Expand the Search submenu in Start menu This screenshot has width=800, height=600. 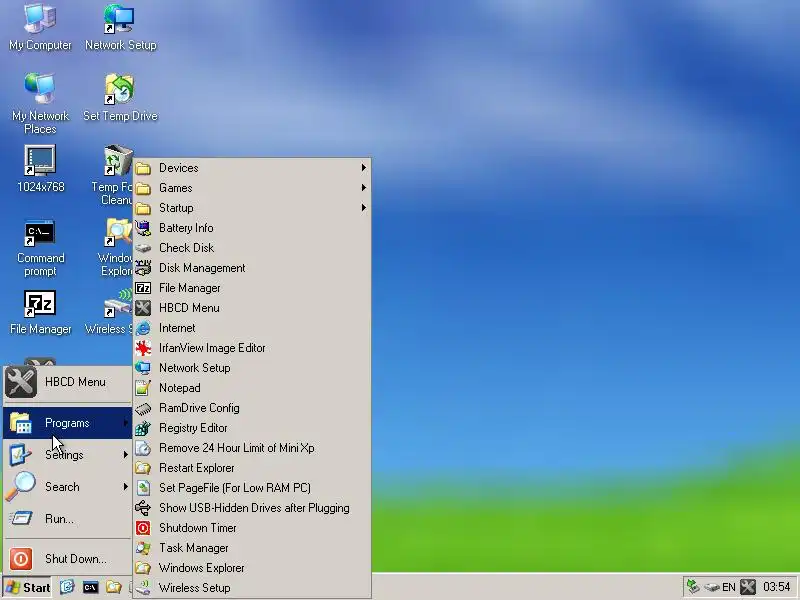click(x=67, y=487)
